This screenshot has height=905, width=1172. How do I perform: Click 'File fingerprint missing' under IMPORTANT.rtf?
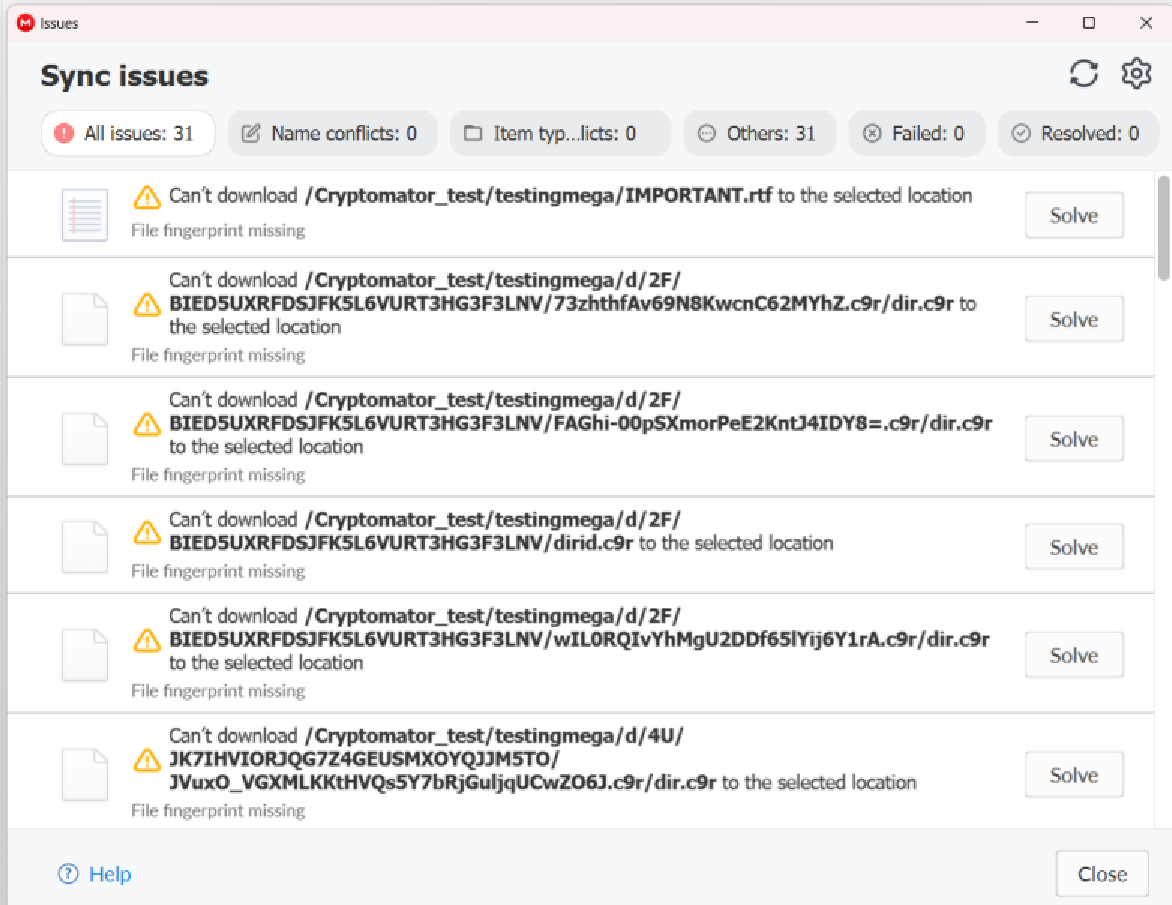pos(218,230)
